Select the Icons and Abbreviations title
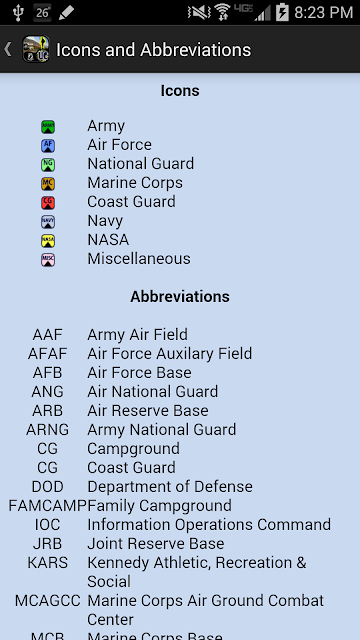The image size is (360, 640). pos(153,50)
